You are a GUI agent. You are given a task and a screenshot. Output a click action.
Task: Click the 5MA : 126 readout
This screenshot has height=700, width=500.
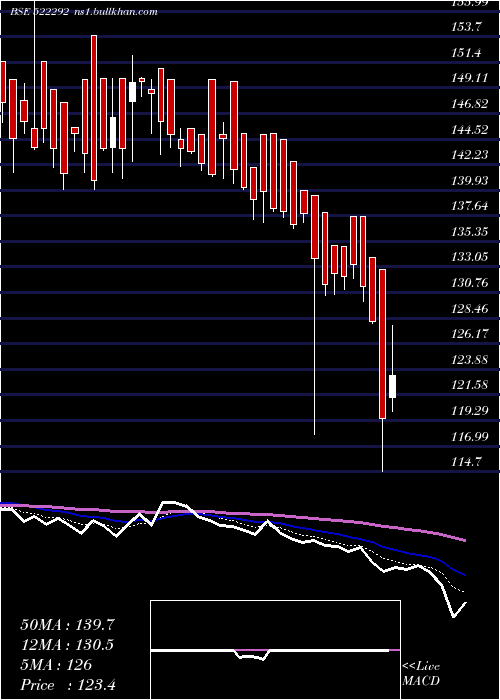coord(56,665)
